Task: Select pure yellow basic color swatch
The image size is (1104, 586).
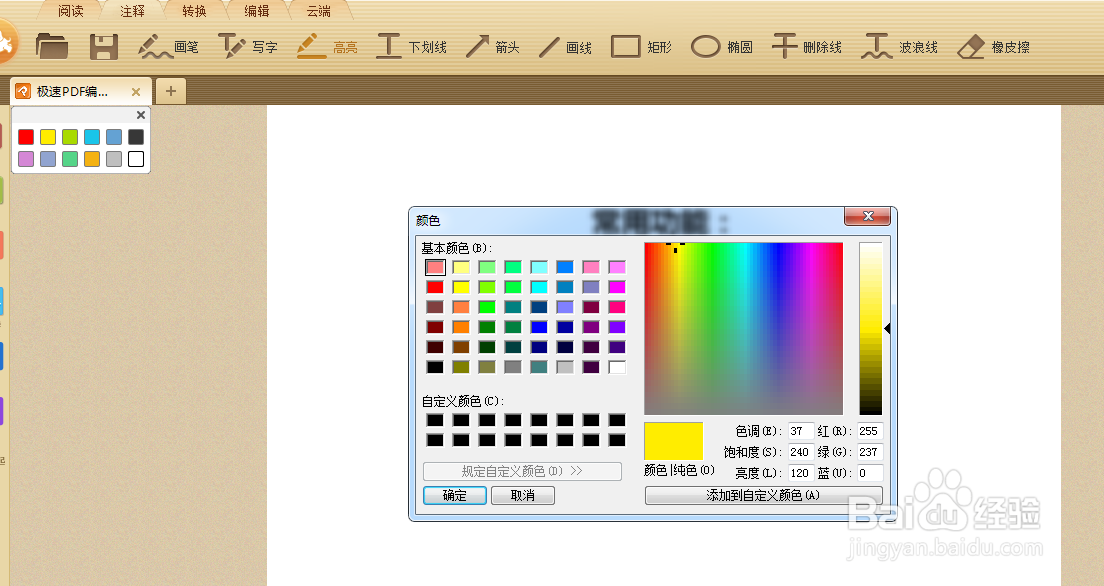Action: (461, 287)
